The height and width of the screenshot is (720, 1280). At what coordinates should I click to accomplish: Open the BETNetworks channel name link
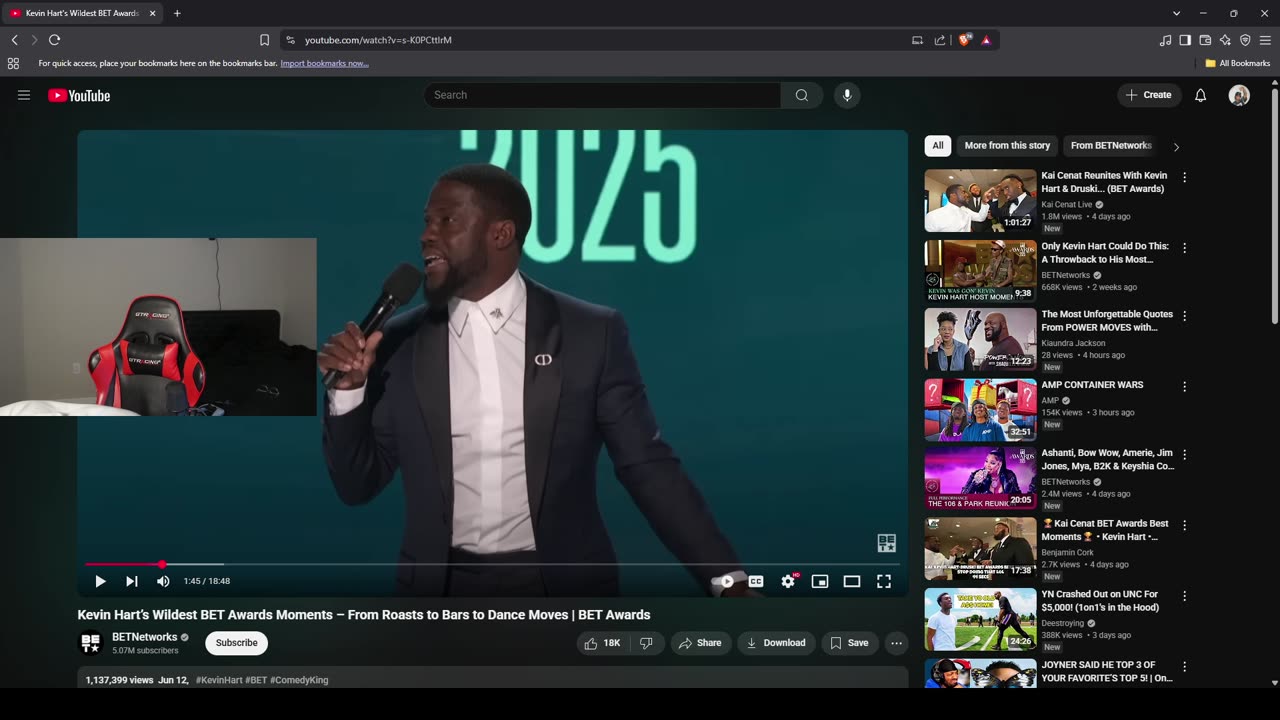pyautogui.click(x=145, y=637)
